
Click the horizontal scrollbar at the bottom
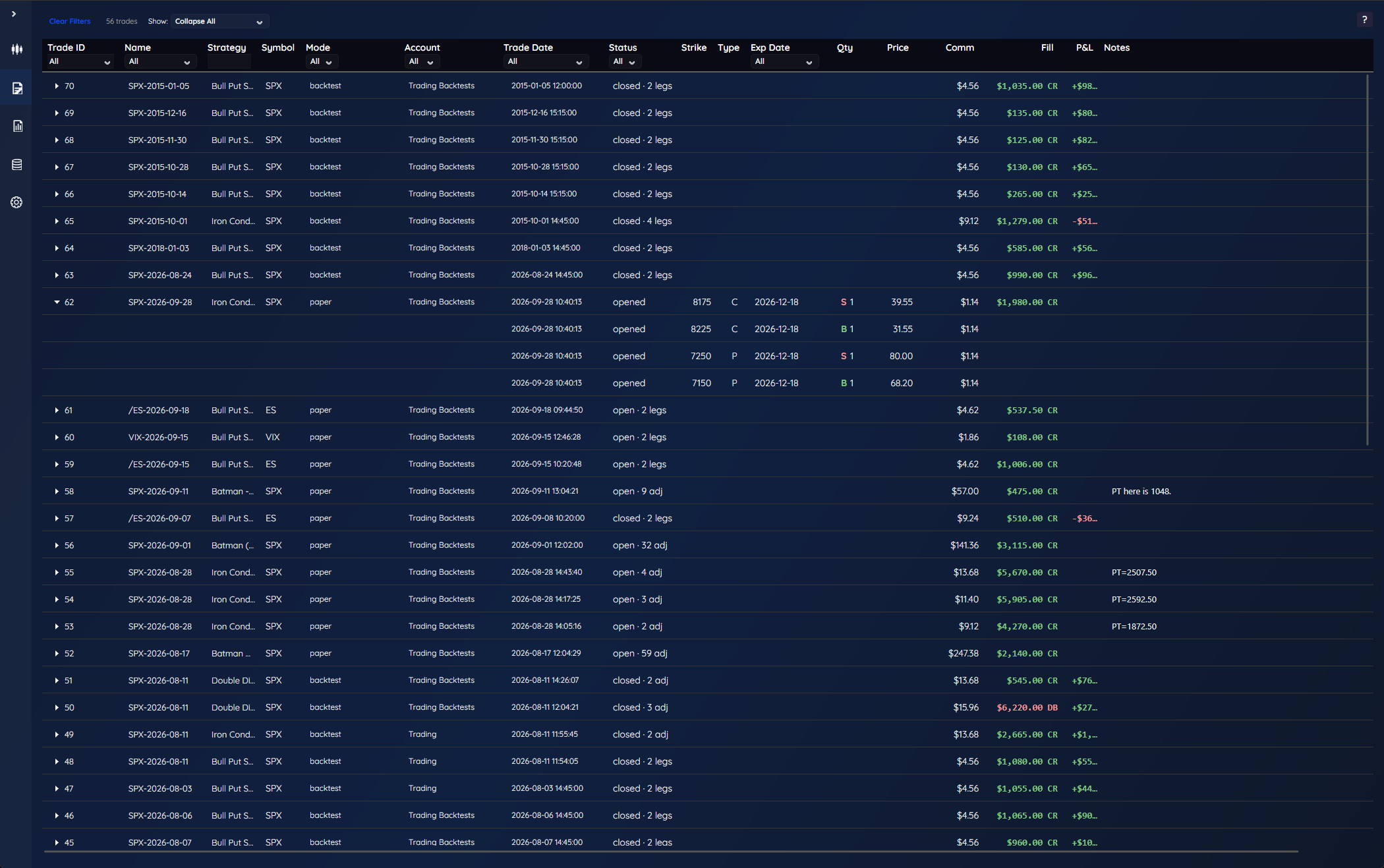(671, 852)
